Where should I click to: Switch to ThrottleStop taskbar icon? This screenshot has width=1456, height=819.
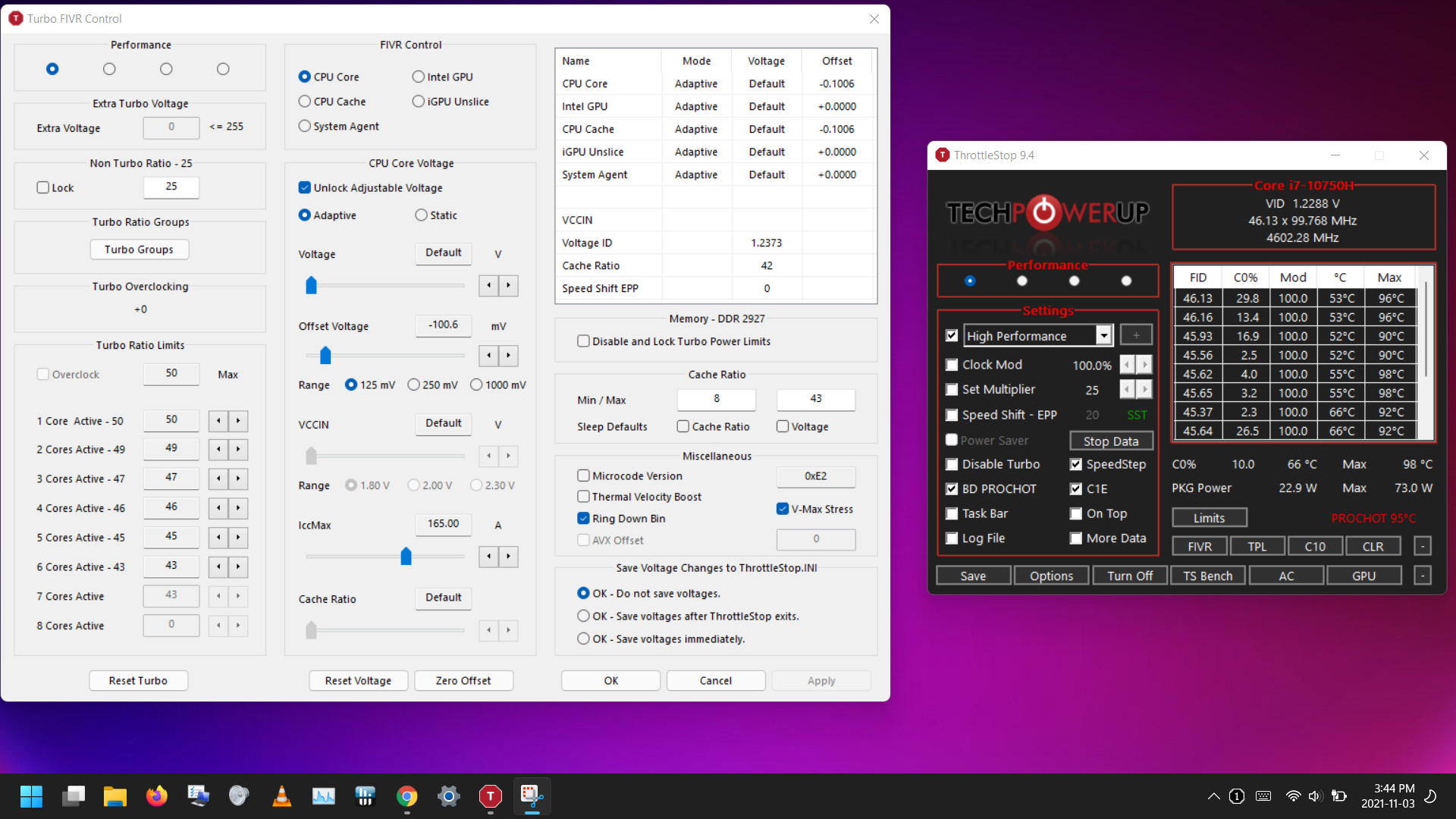[491, 796]
